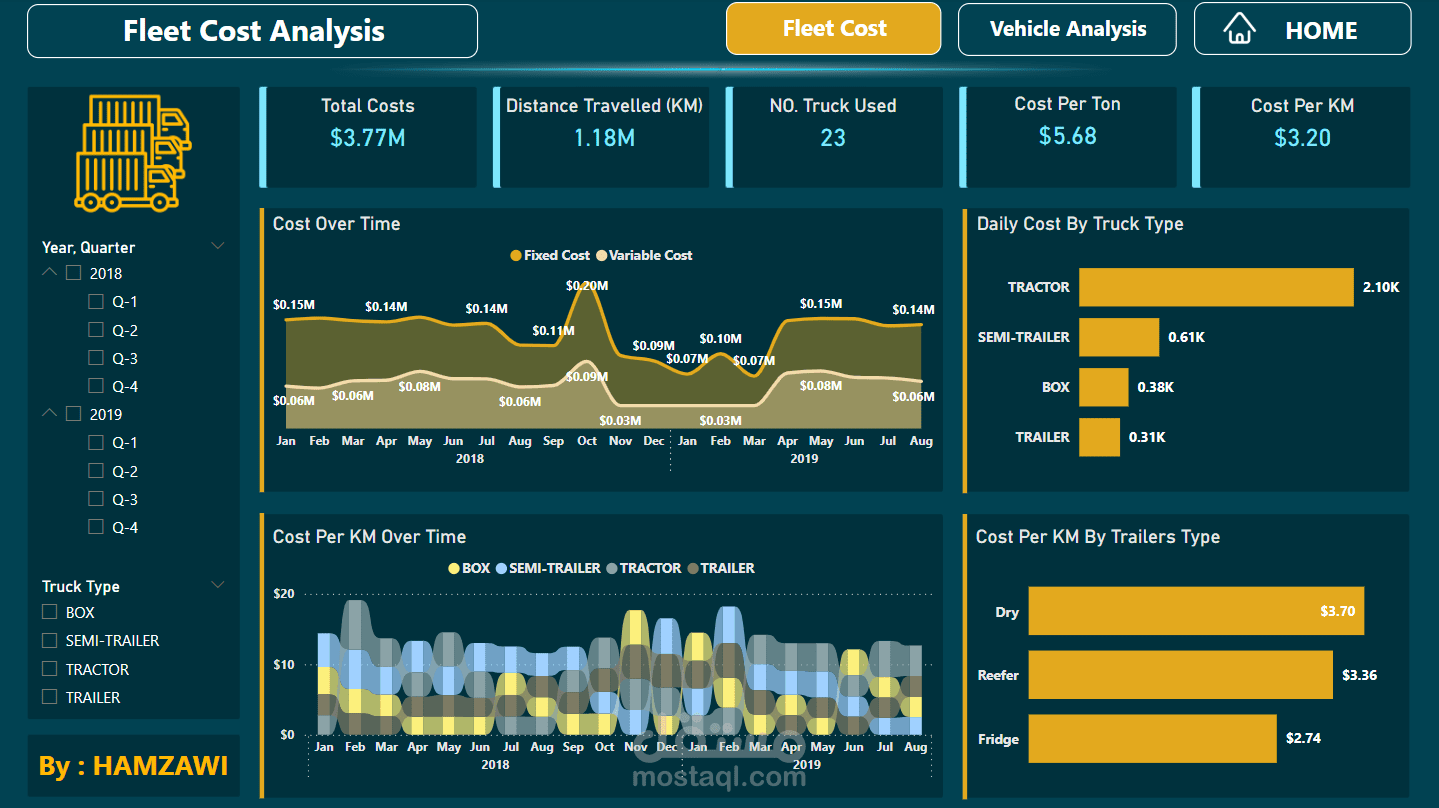Click the yellow truck fleet logo icon
The height and width of the screenshot is (808, 1439).
coord(133,152)
